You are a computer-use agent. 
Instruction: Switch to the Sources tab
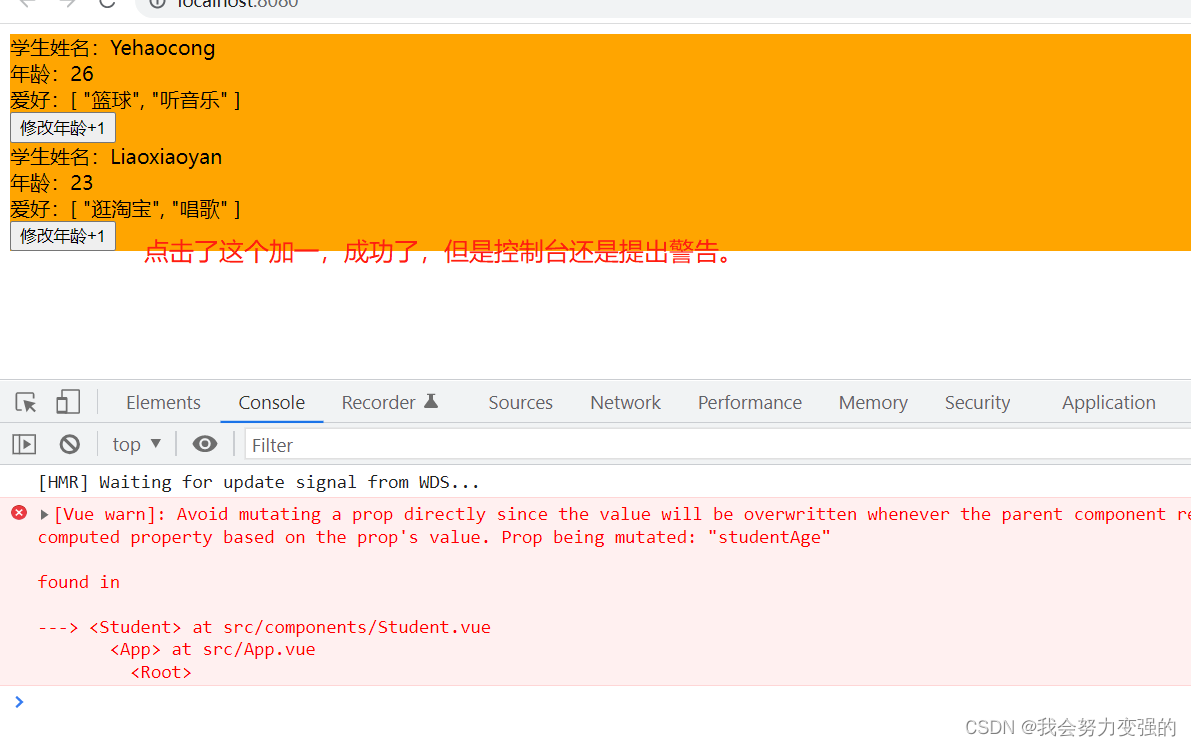(520, 403)
